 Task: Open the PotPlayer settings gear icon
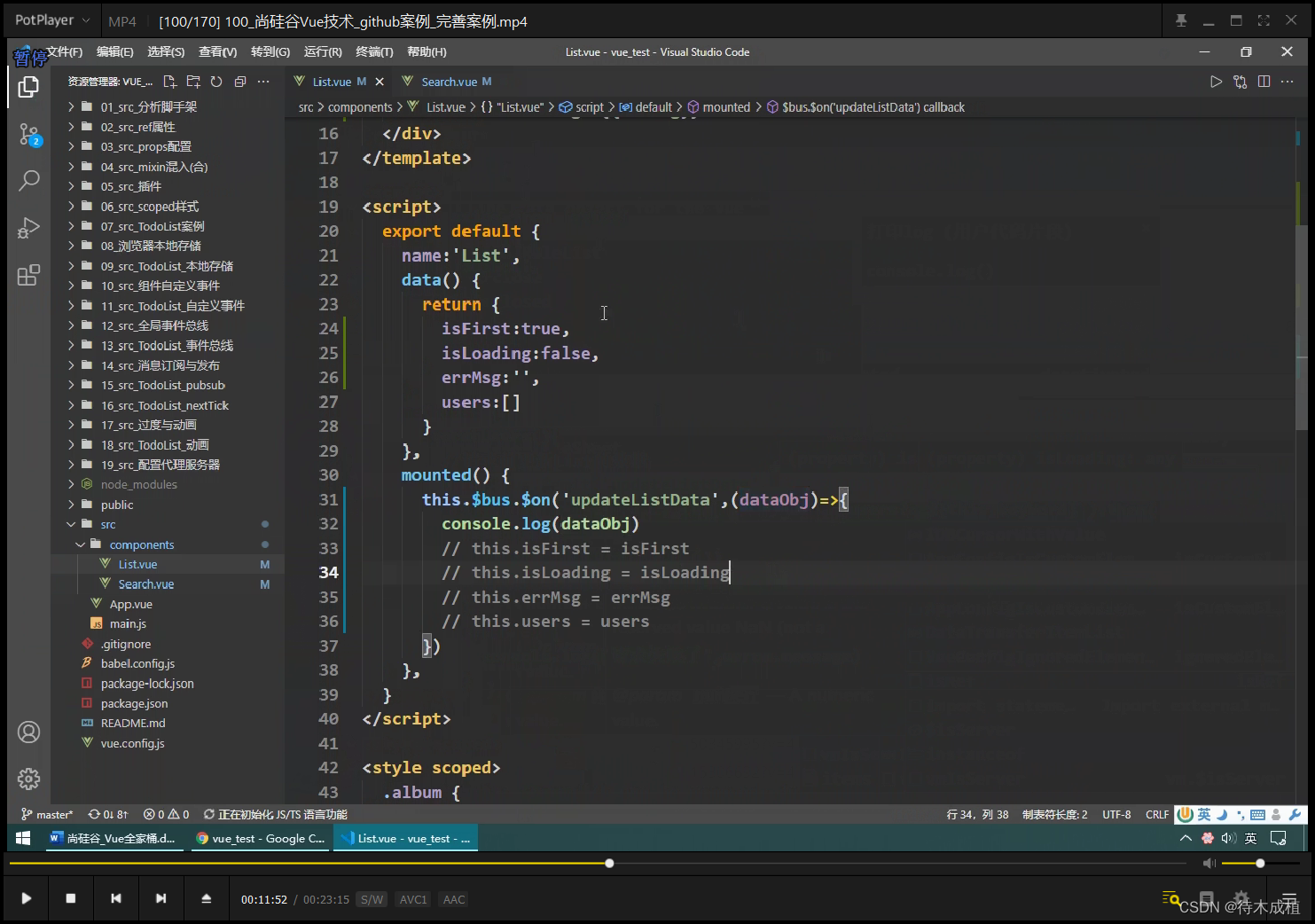pyautogui.click(x=1241, y=898)
